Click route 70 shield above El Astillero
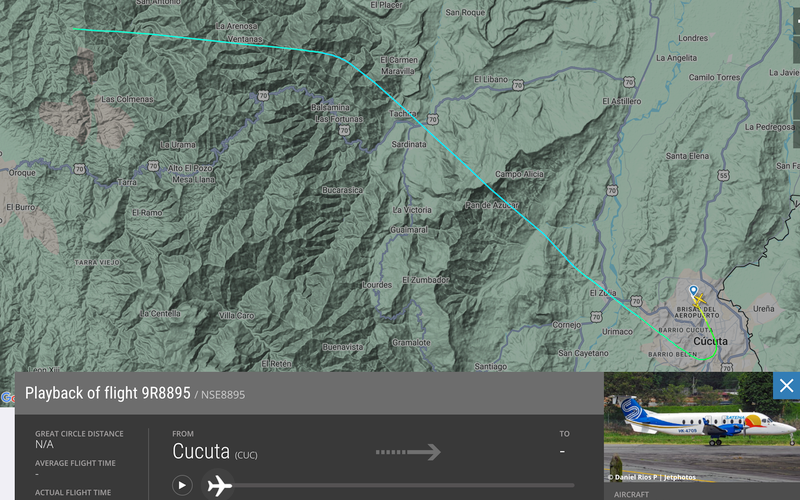 pyautogui.click(x=629, y=82)
